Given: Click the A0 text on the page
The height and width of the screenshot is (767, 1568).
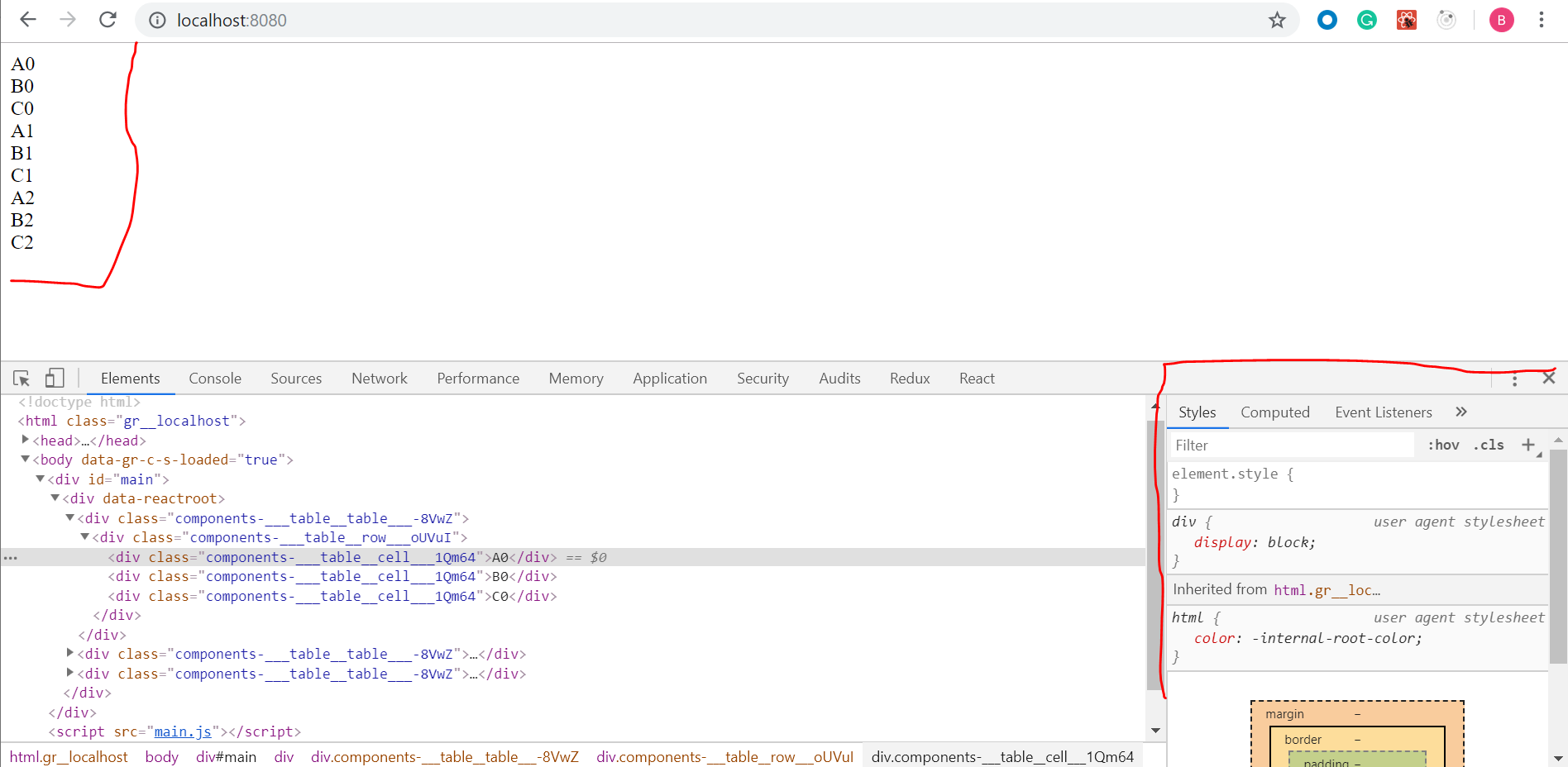Looking at the screenshot, I should [22, 64].
